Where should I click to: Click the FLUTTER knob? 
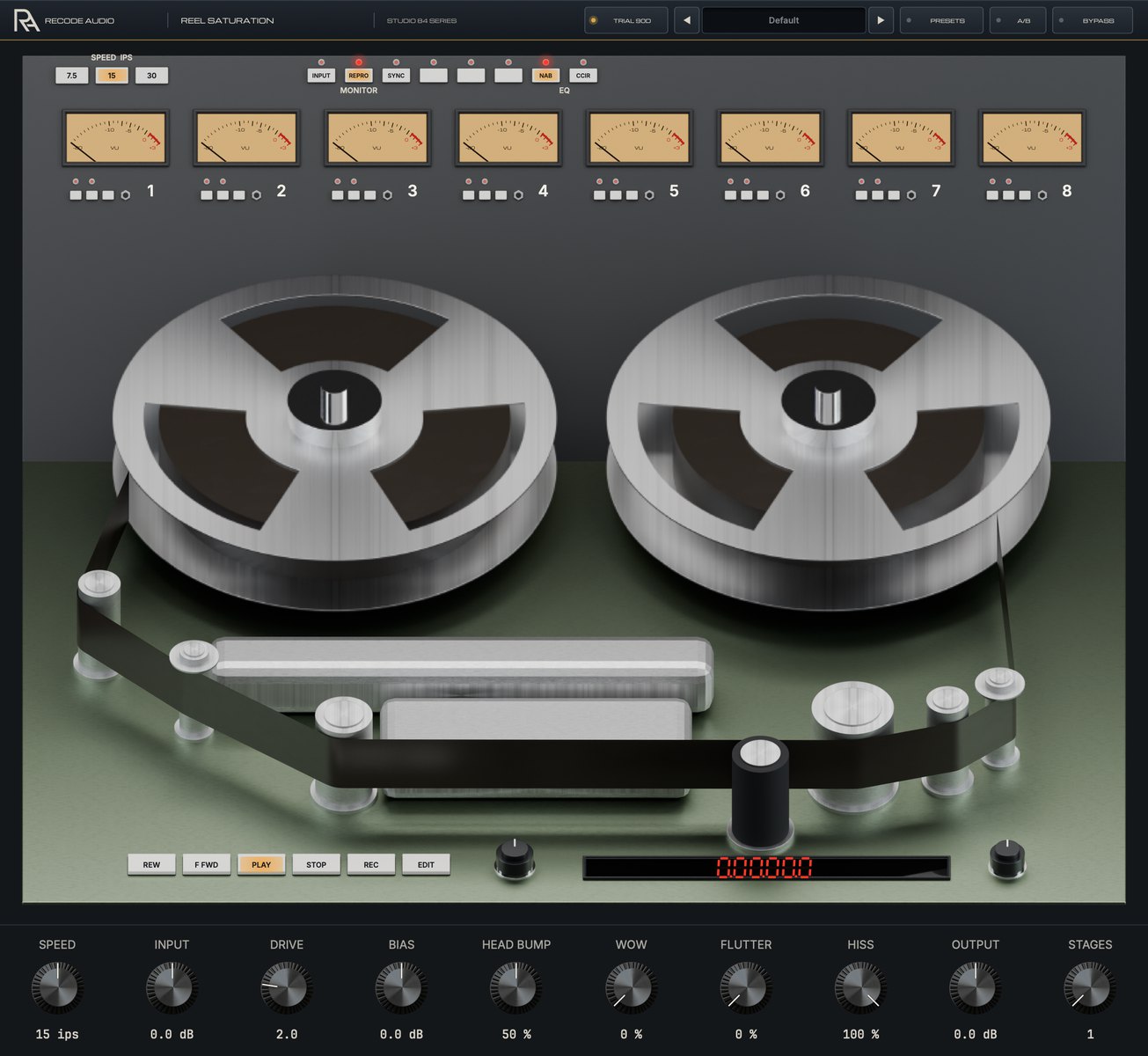pos(746,987)
